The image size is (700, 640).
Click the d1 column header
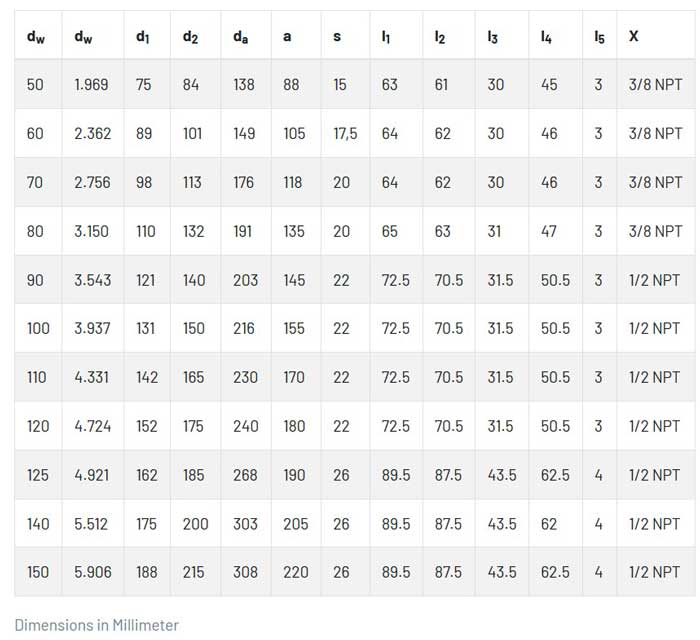142,37
